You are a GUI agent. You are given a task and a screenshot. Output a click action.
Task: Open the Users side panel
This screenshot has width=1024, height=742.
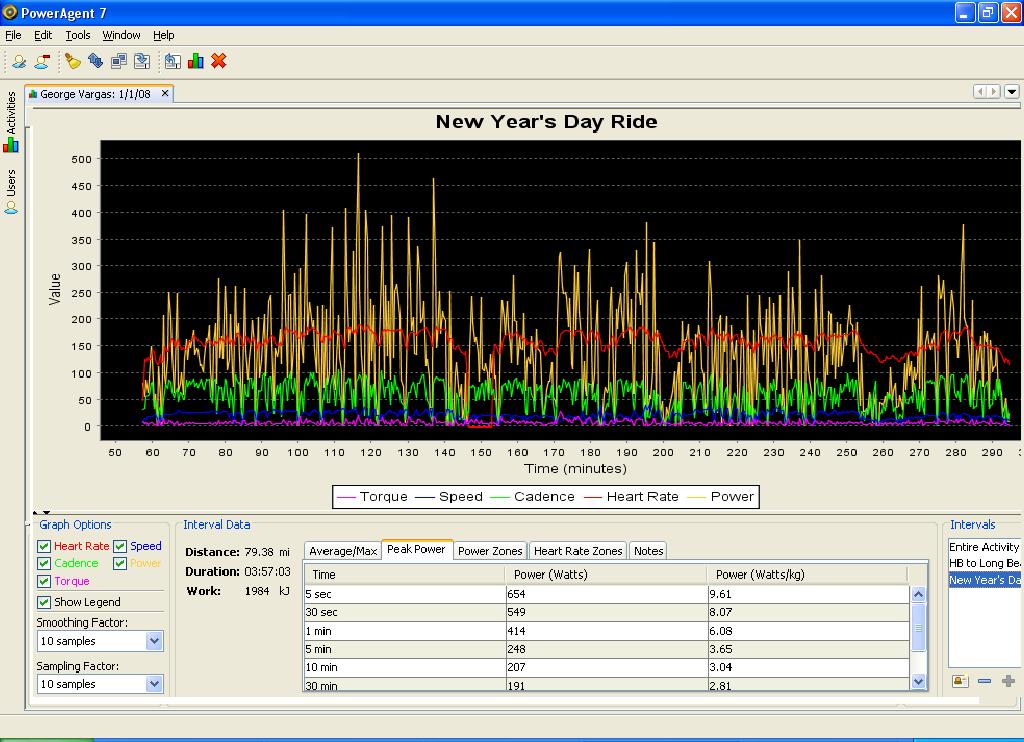[x=11, y=192]
